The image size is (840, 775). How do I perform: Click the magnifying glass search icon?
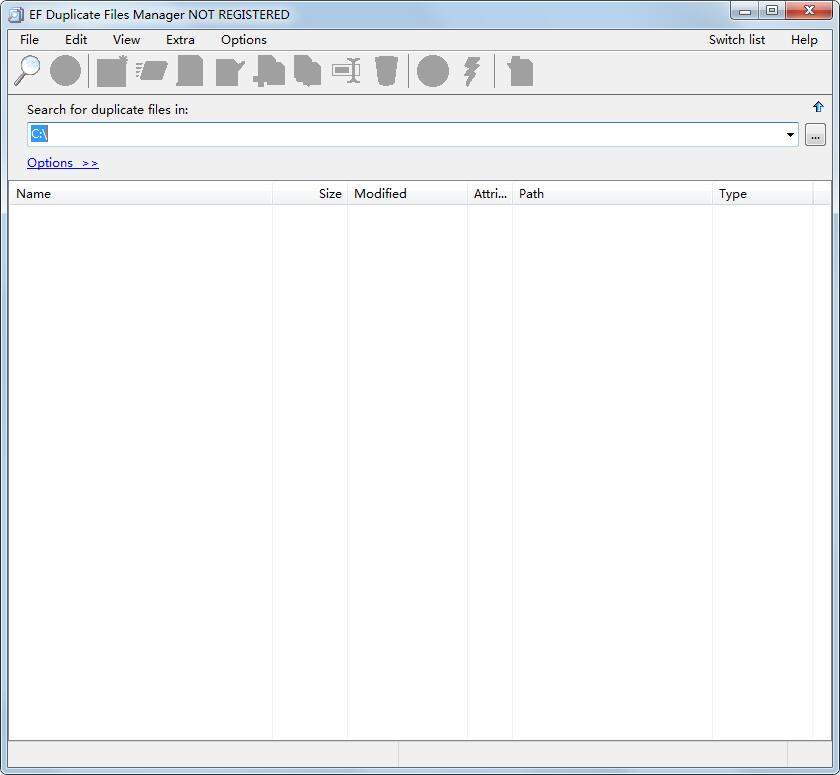(26, 70)
